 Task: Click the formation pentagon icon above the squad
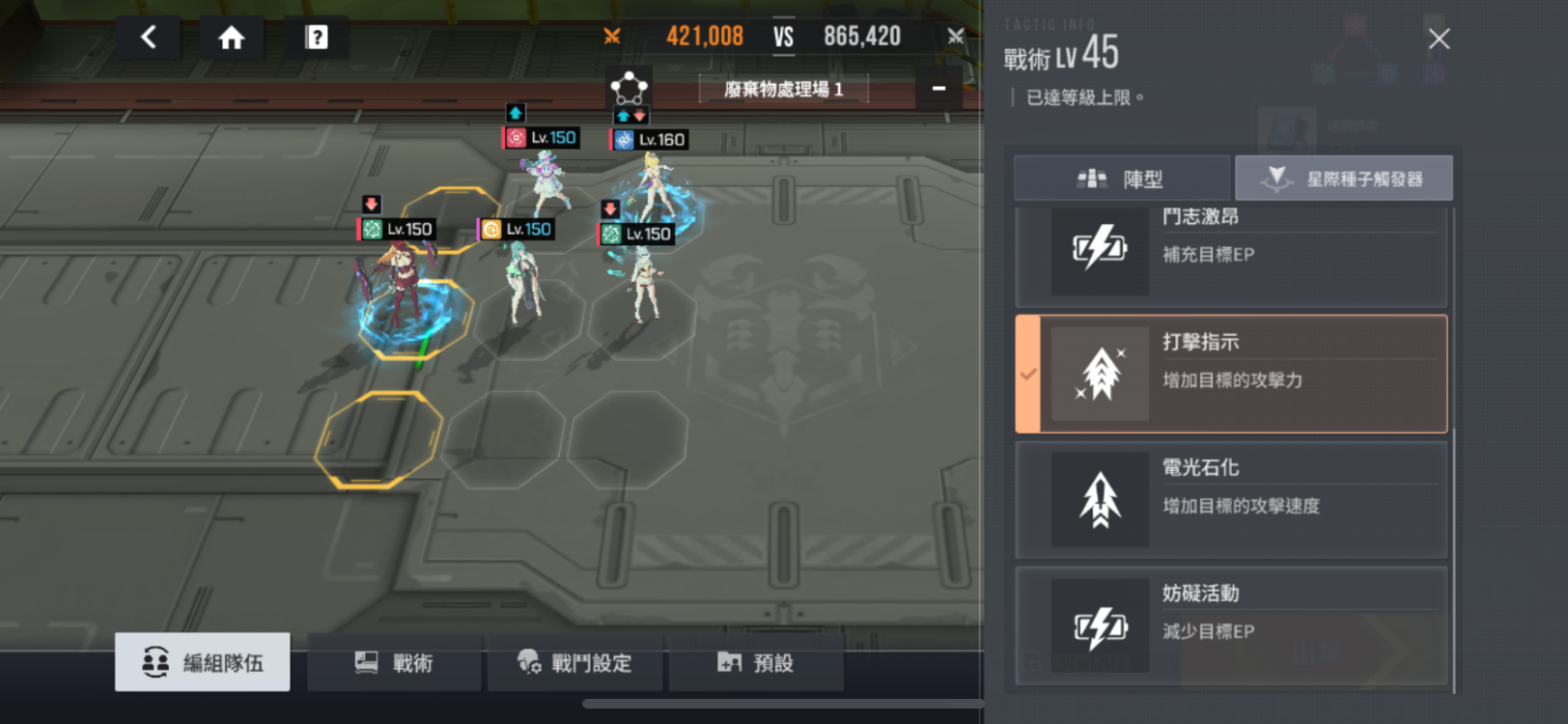tap(629, 89)
